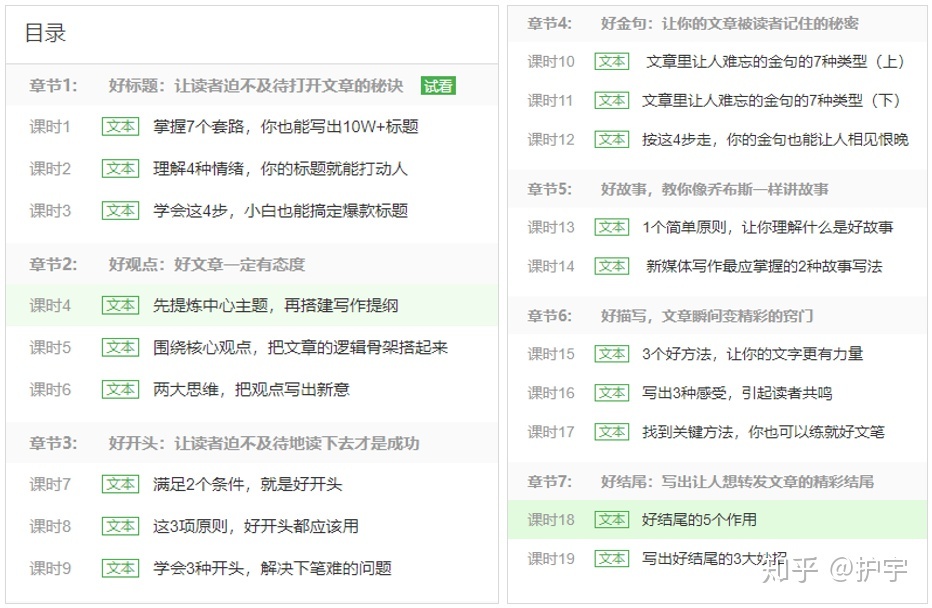Select chapter heading 好结尾：写出让人想转发文章的精彩结尾
The width and height of the screenshot is (932, 608).
click(737, 481)
